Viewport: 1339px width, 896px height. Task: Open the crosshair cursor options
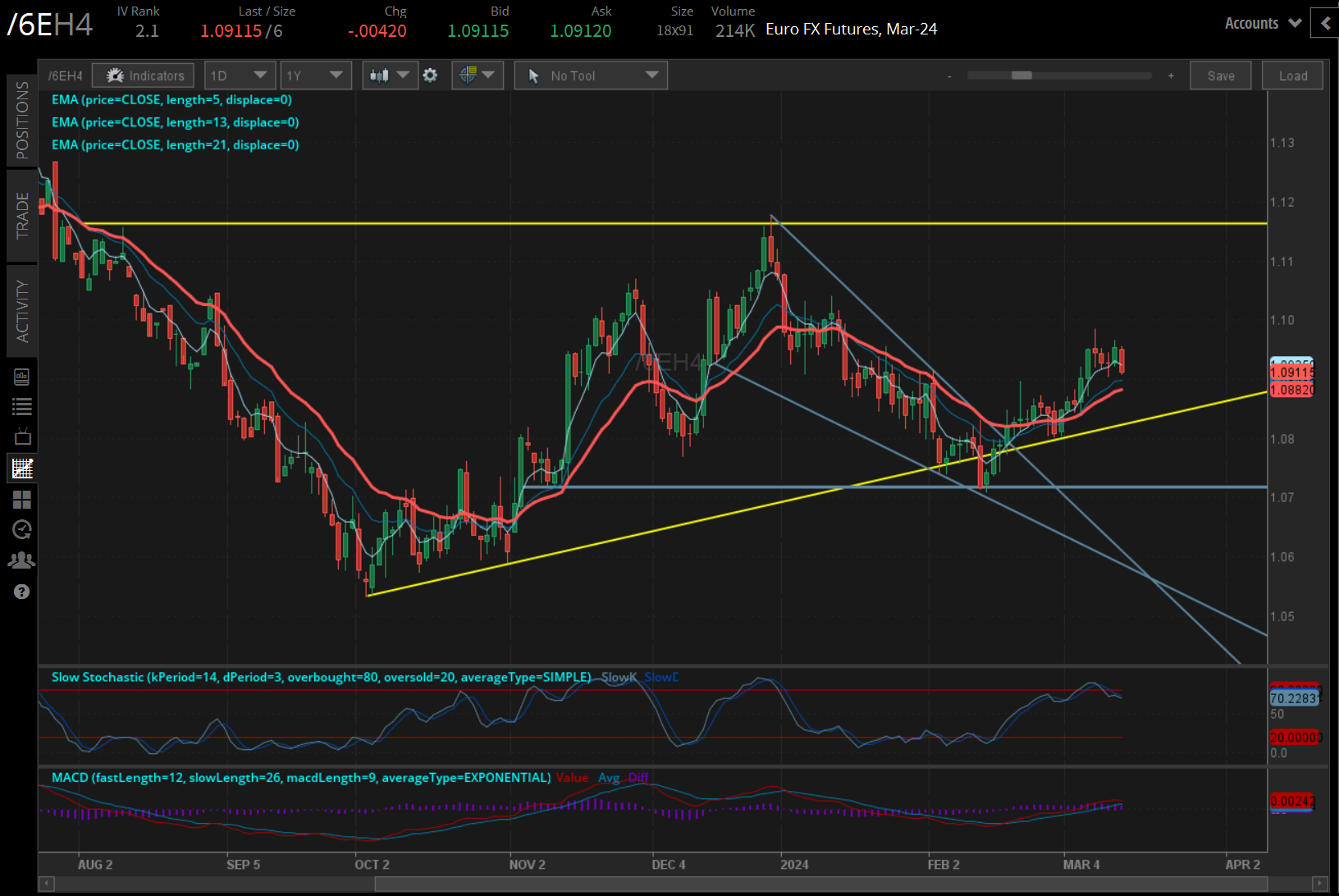coord(477,75)
